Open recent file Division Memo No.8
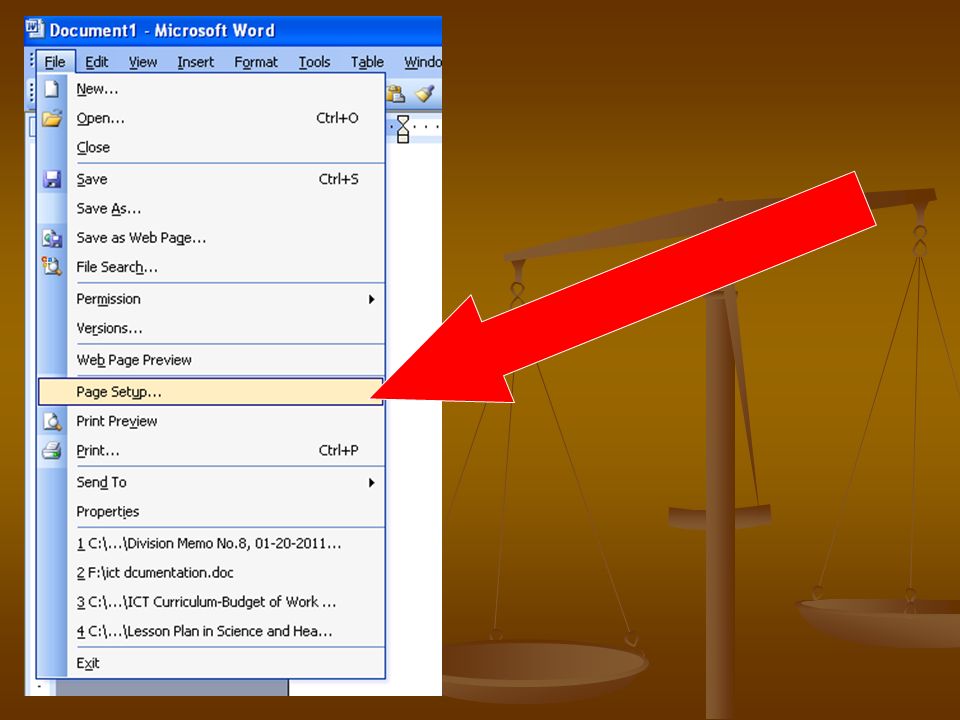This screenshot has height=720, width=960. coord(211,544)
